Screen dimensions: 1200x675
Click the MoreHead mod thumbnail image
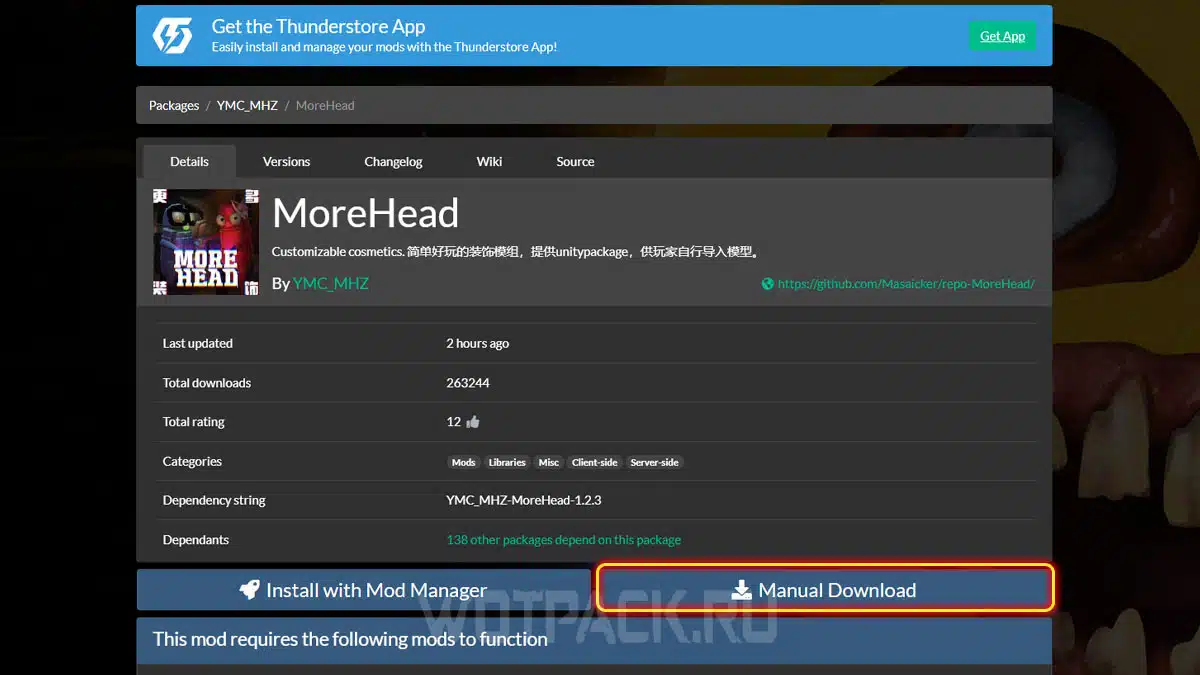pyautogui.click(x=206, y=242)
